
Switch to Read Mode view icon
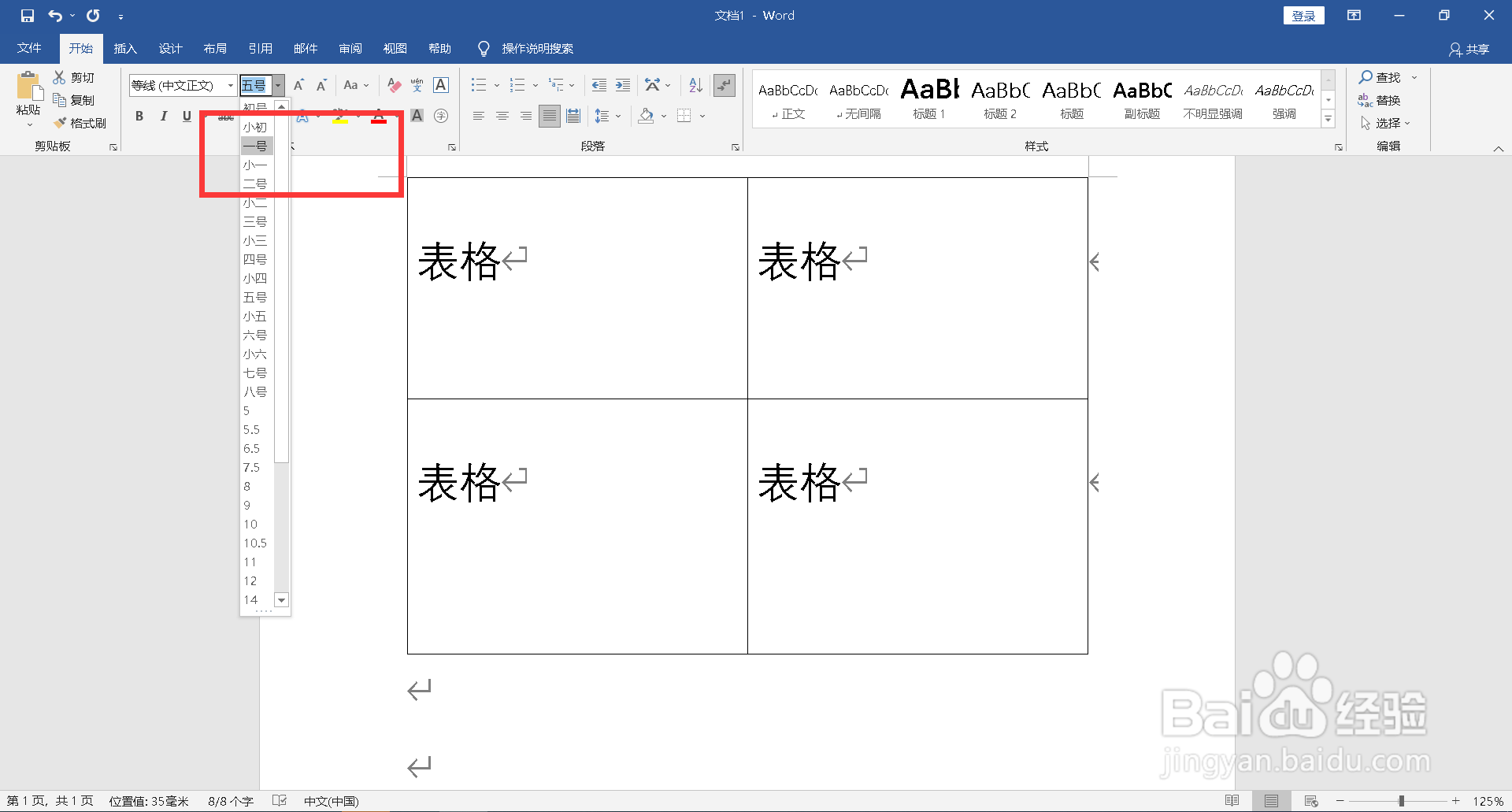coord(1232,801)
